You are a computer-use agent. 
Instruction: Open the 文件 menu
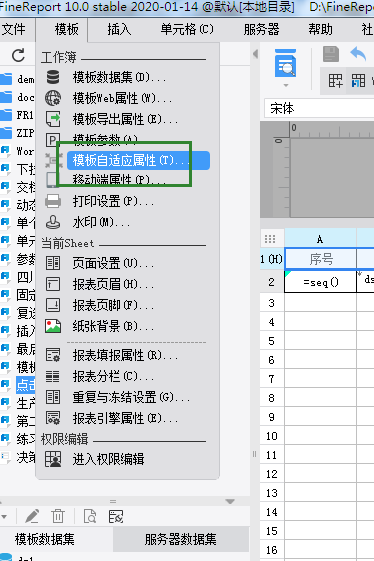click(14, 29)
